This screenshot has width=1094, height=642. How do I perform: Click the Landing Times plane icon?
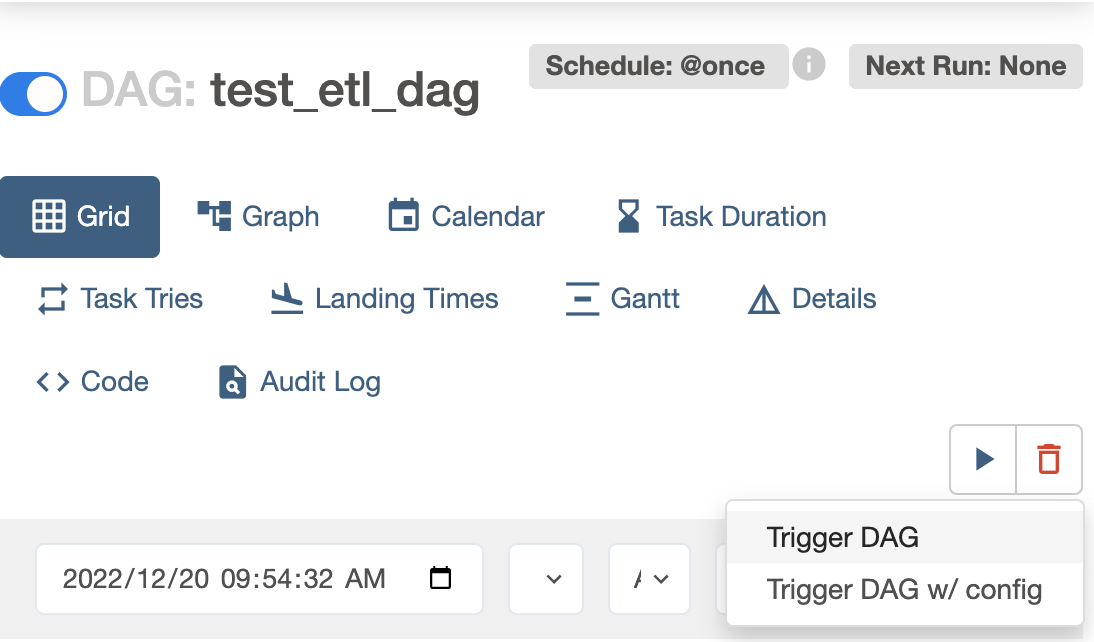click(287, 299)
